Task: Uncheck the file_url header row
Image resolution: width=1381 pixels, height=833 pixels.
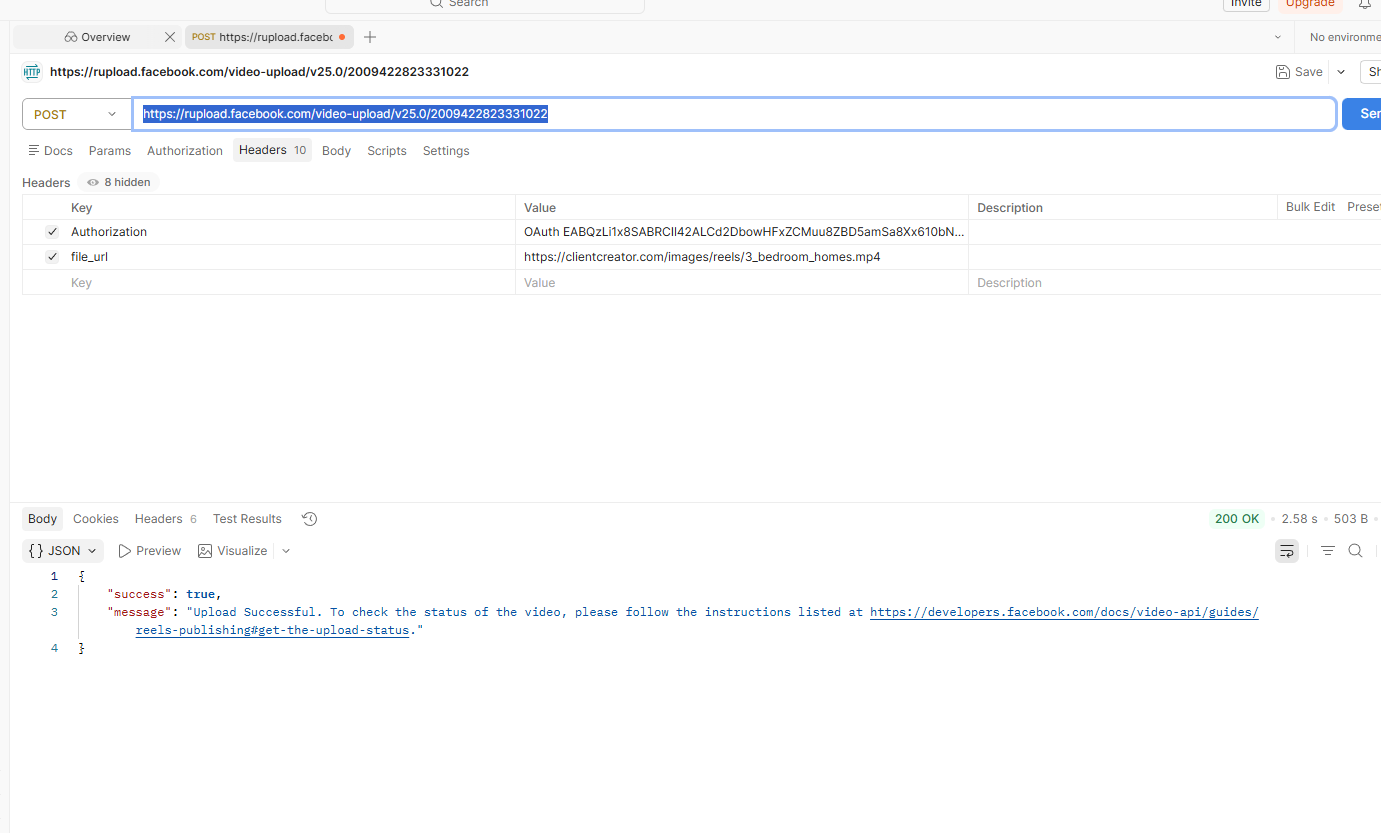Action: click(52, 257)
